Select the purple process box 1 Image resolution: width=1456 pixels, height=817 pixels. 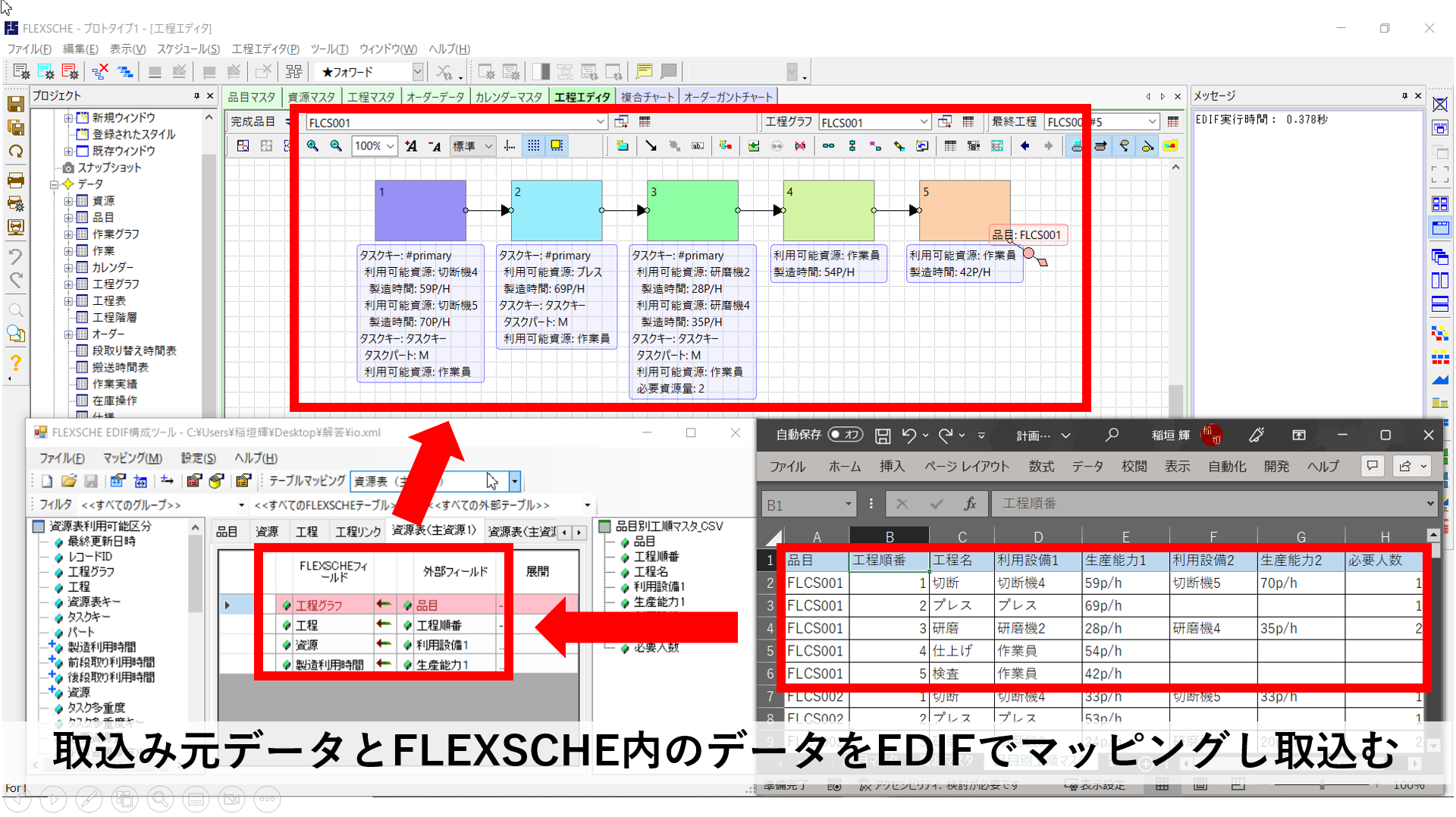coord(420,211)
